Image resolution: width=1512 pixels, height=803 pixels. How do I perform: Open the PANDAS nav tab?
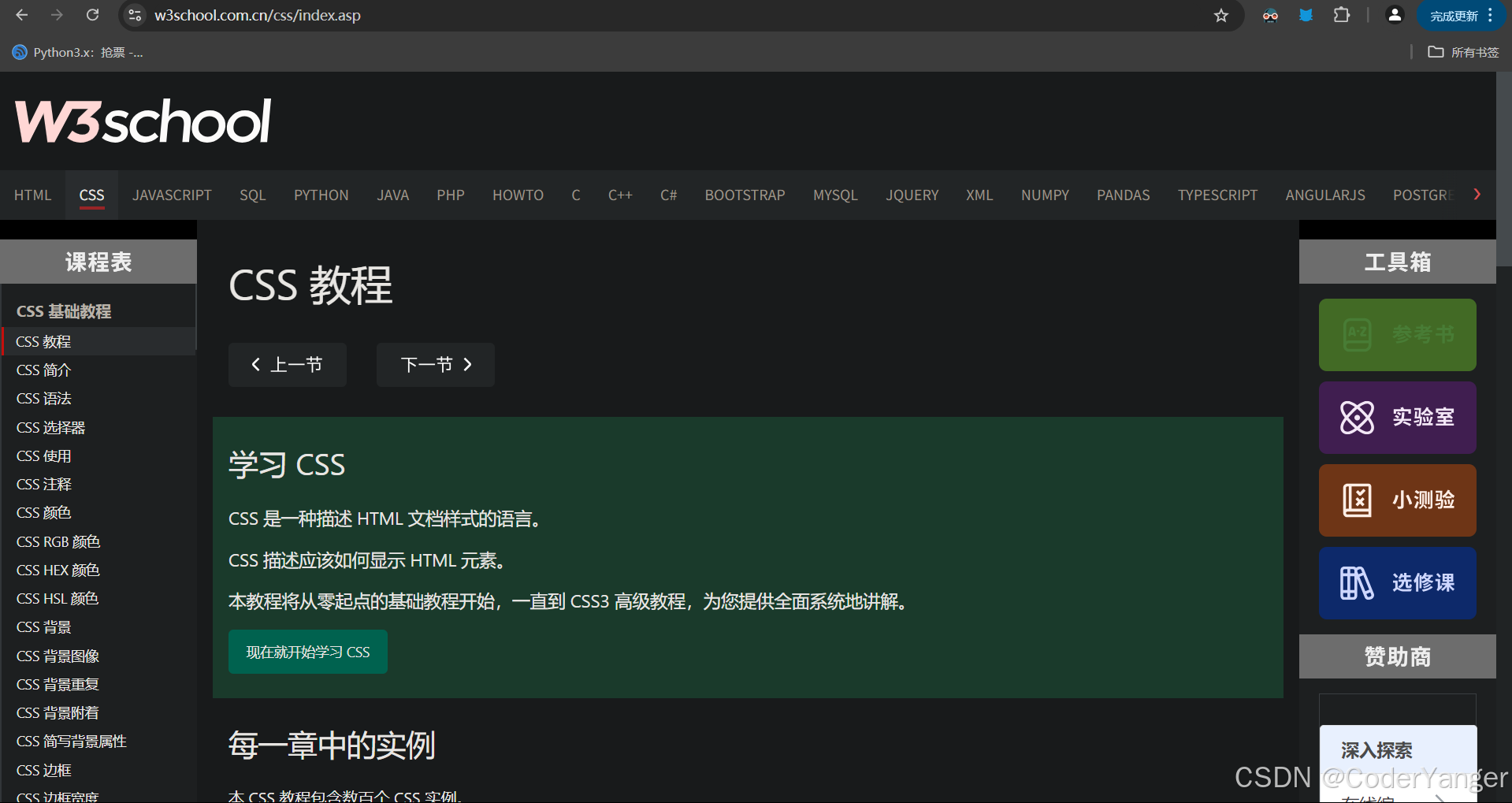tap(1123, 195)
